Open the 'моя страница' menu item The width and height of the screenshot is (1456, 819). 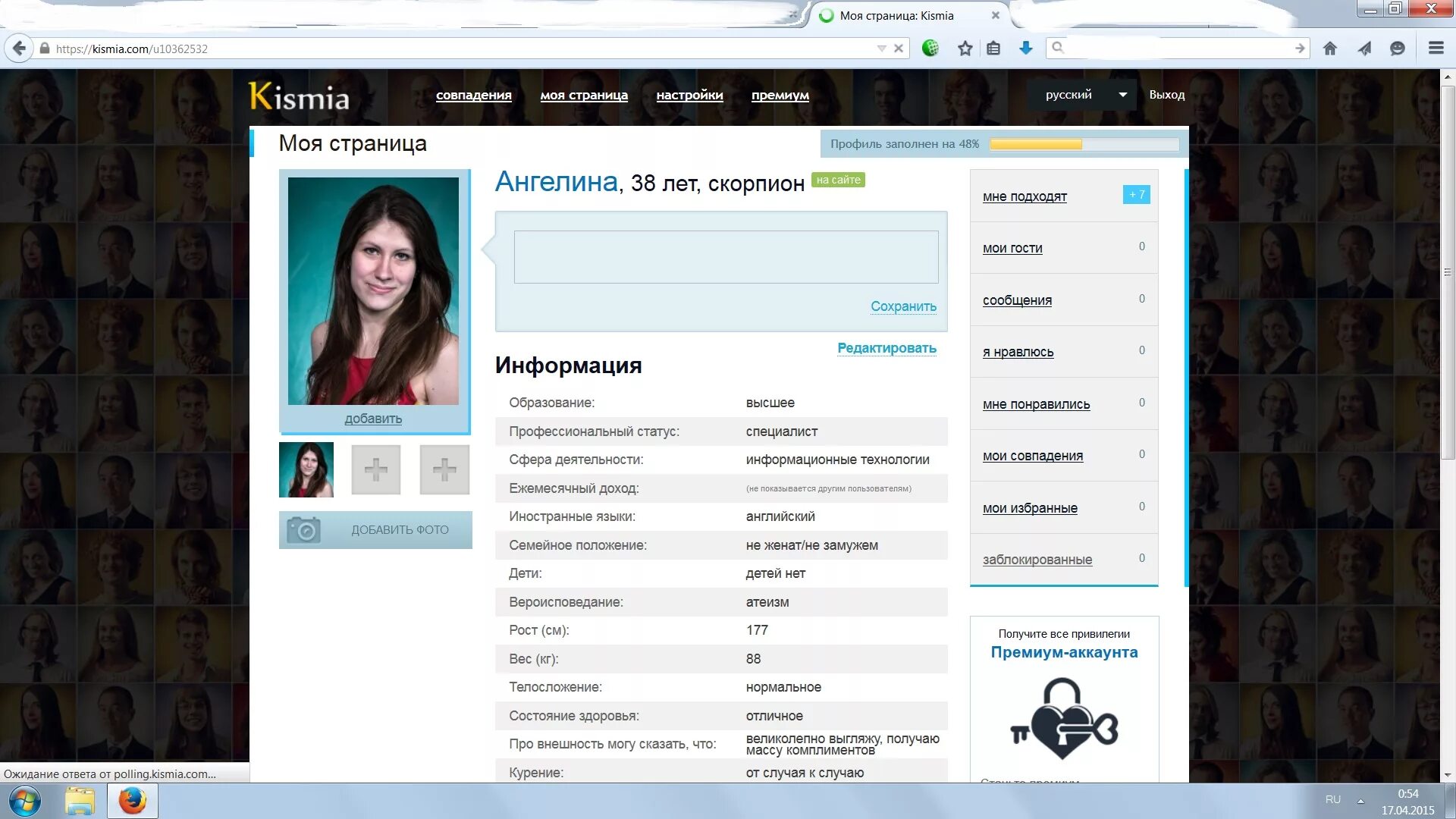click(584, 95)
